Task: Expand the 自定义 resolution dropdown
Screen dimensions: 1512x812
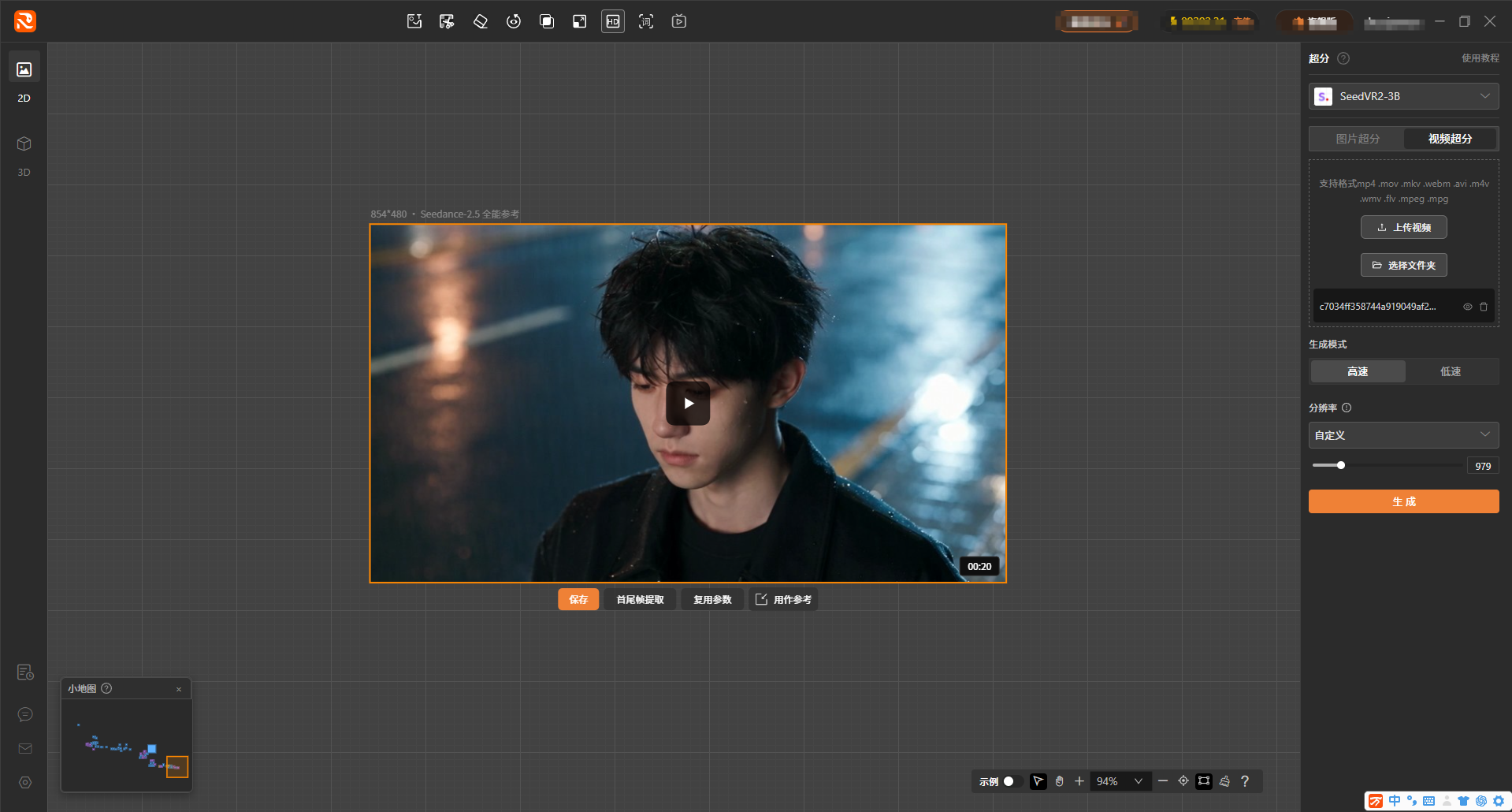Action: coord(1404,435)
